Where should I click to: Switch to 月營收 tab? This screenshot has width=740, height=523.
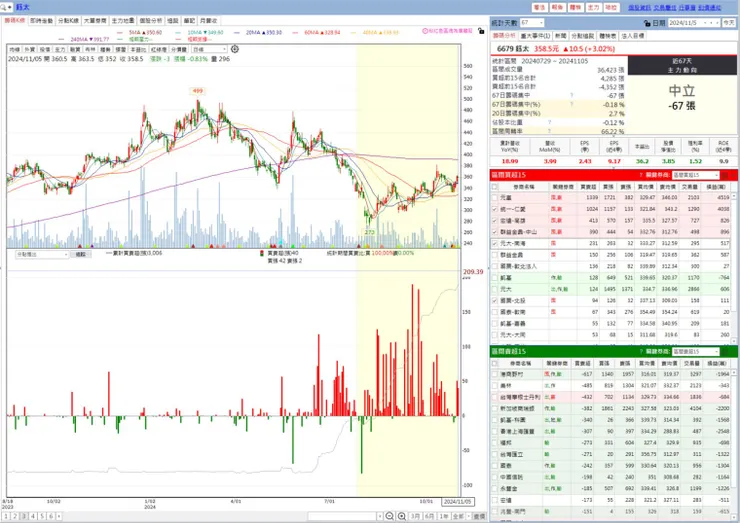(x=209, y=21)
